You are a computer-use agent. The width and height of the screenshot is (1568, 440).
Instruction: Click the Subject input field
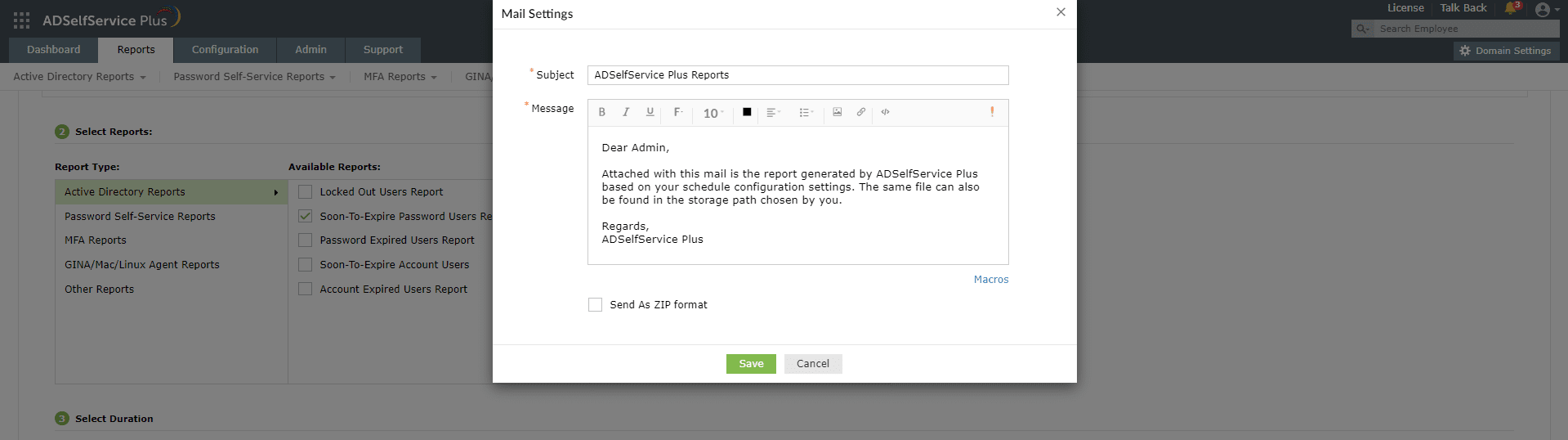tap(797, 75)
